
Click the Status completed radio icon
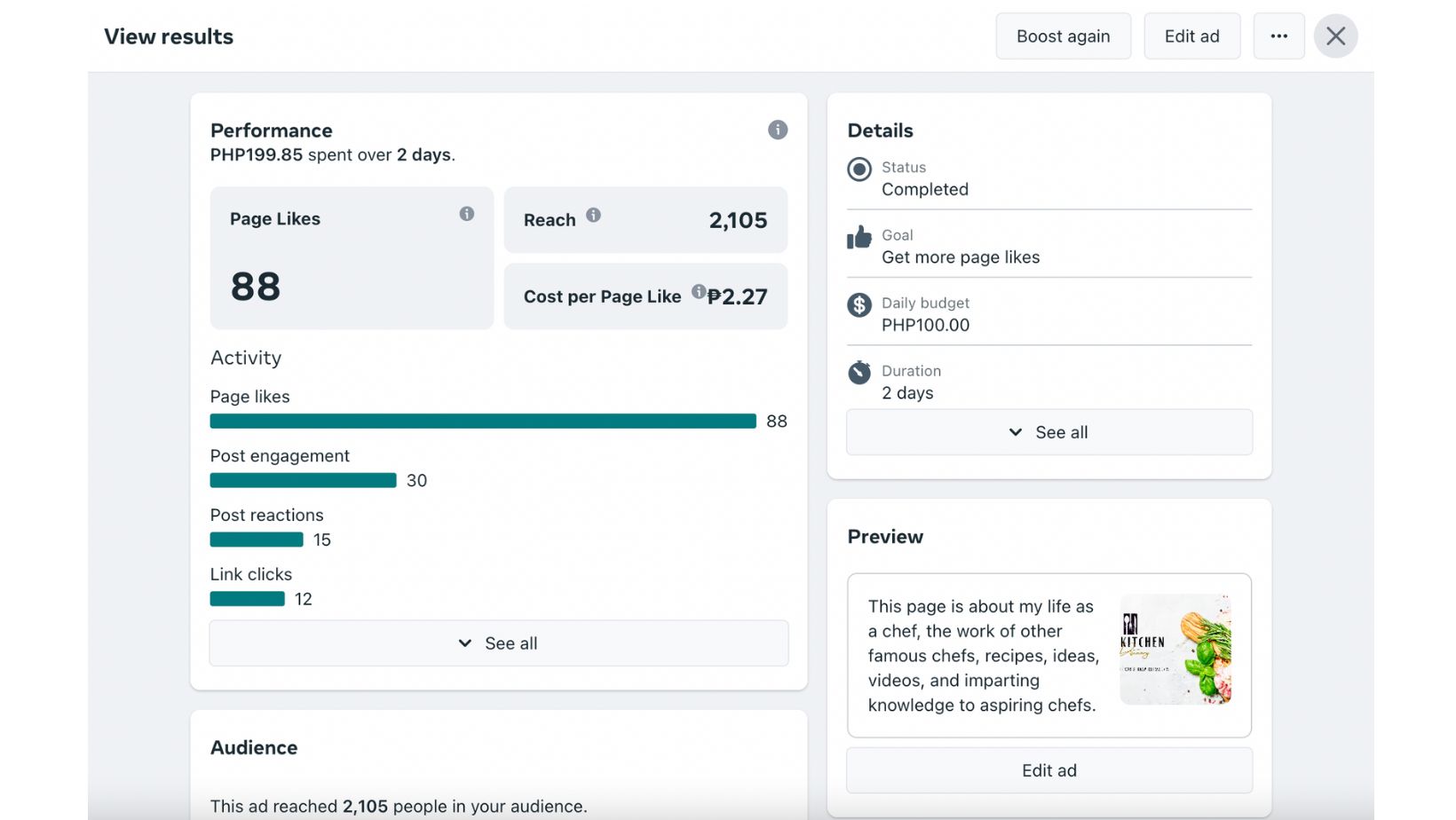(859, 169)
